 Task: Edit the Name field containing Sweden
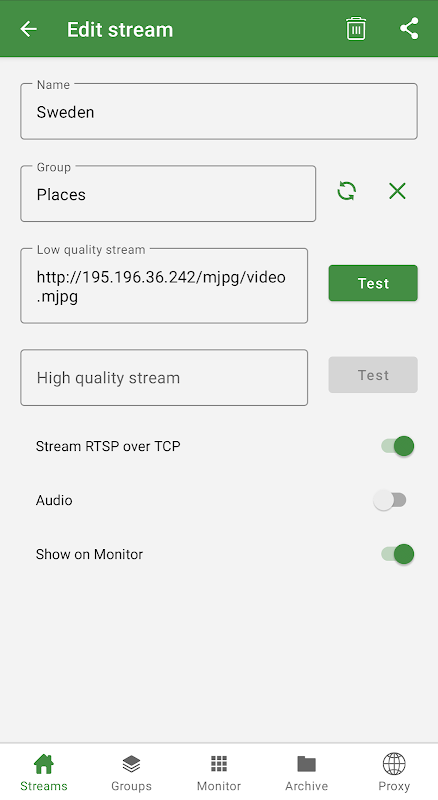219,111
